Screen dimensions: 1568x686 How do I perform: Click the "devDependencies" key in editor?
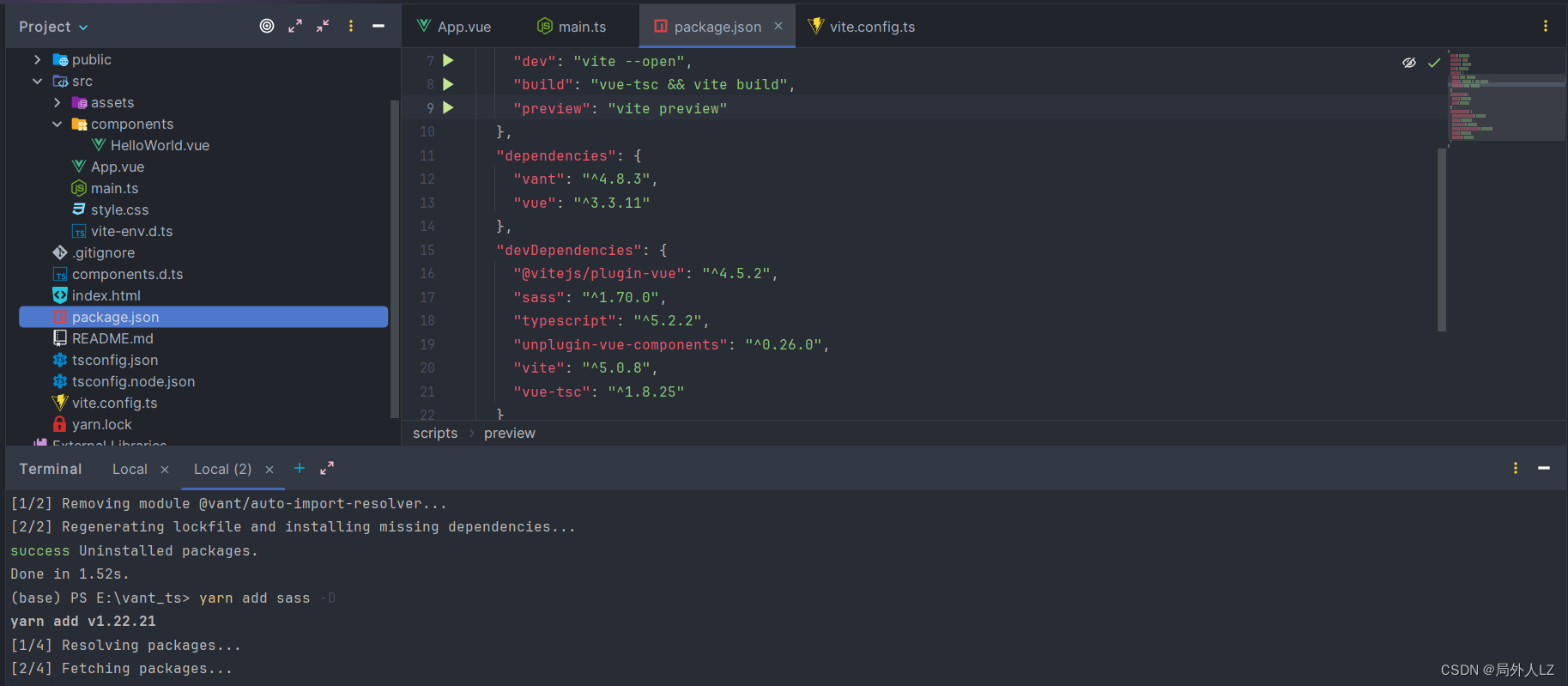pos(569,250)
